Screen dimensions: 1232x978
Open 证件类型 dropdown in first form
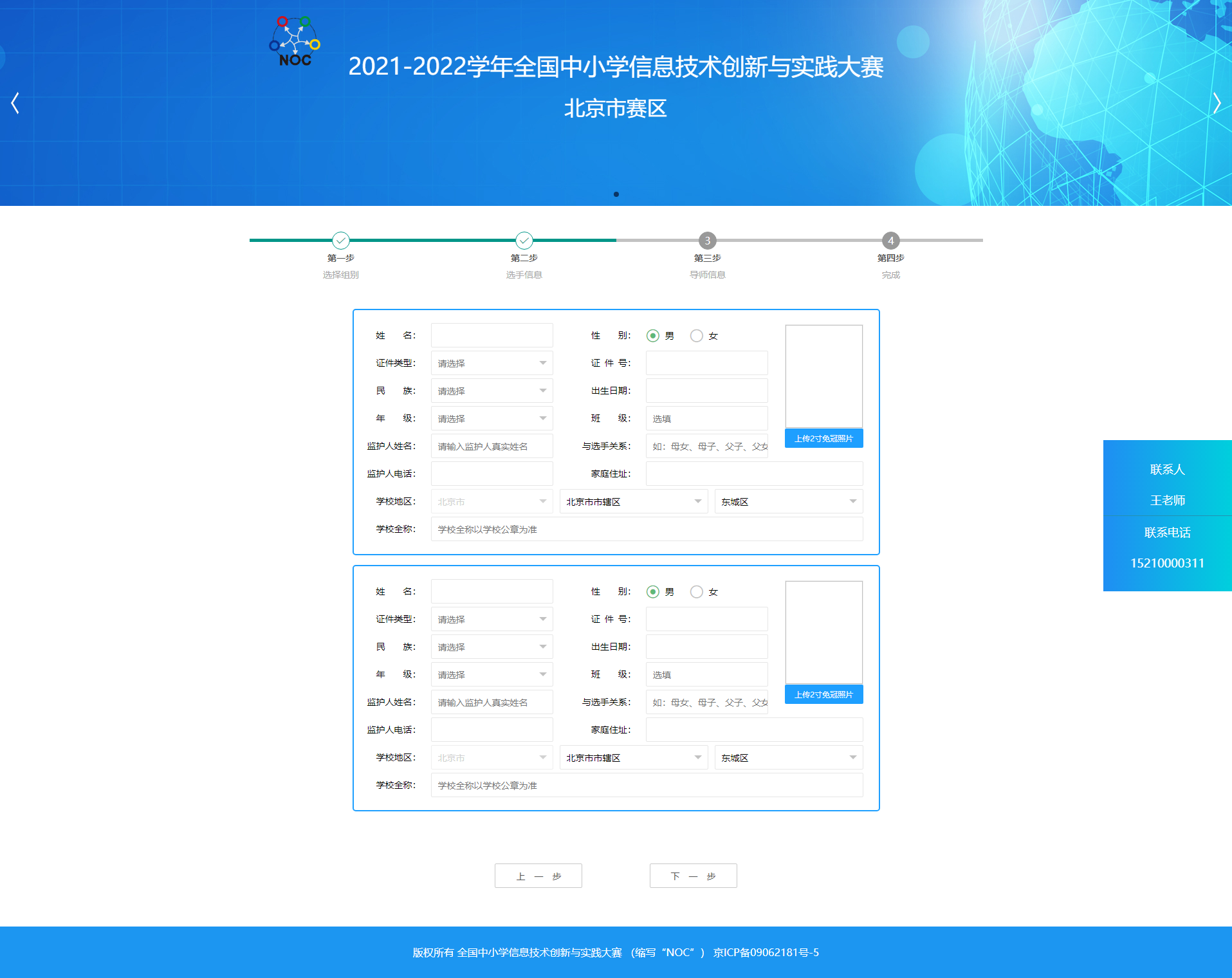492,364
